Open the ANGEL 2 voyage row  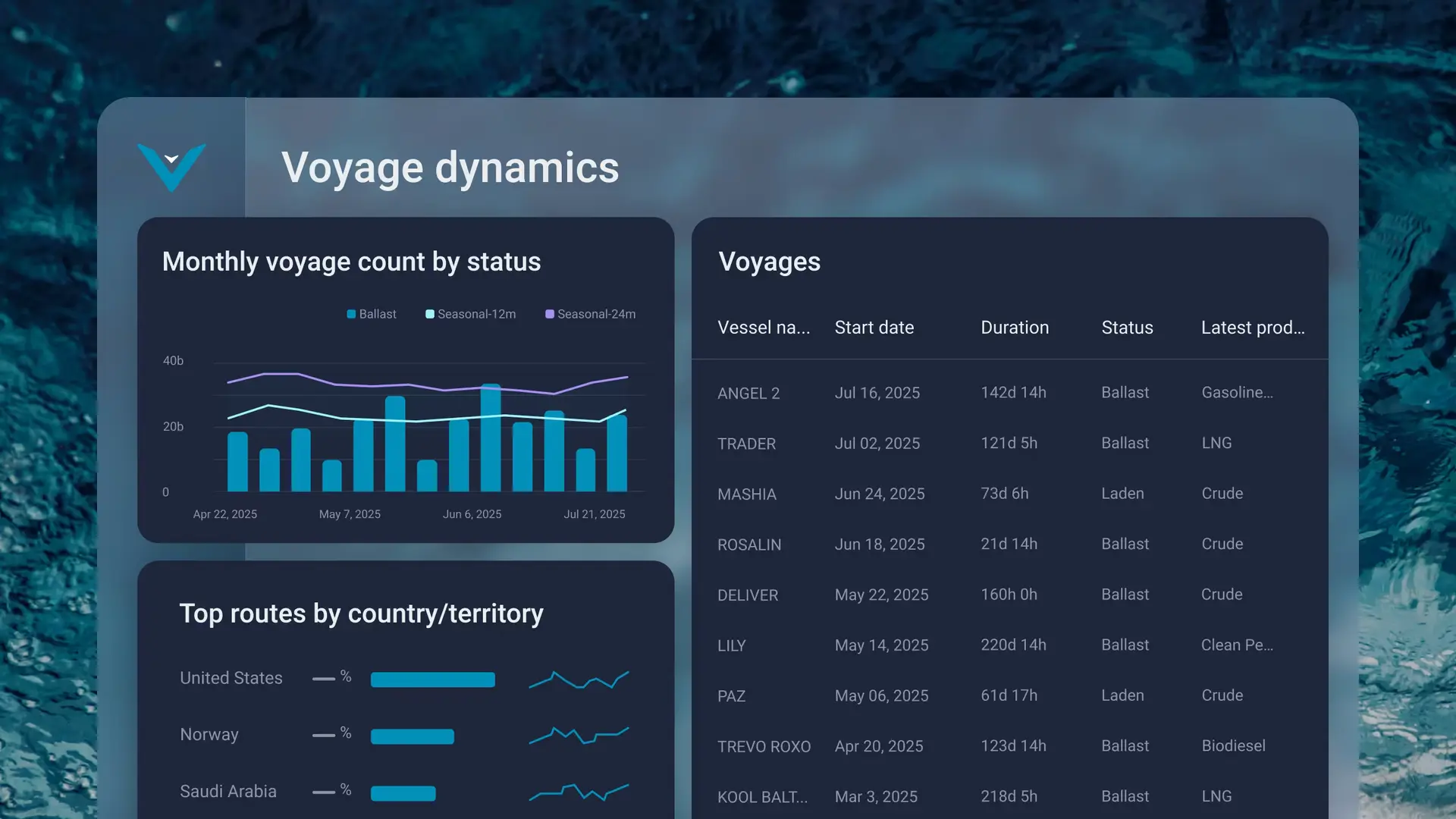click(748, 394)
